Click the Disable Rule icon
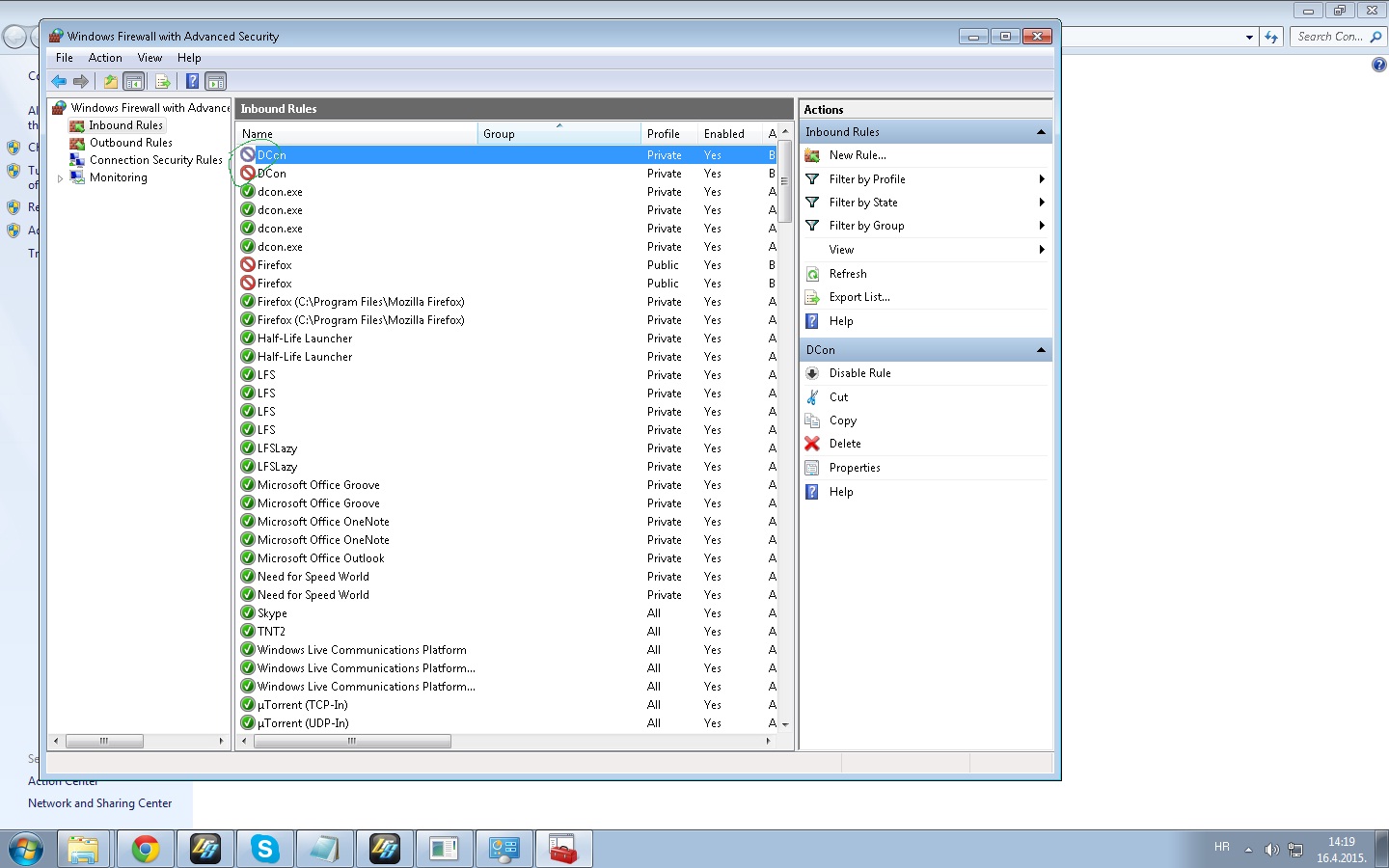This screenshot has height=868, width=1389. pyautogui.click(x=812, y=373)
